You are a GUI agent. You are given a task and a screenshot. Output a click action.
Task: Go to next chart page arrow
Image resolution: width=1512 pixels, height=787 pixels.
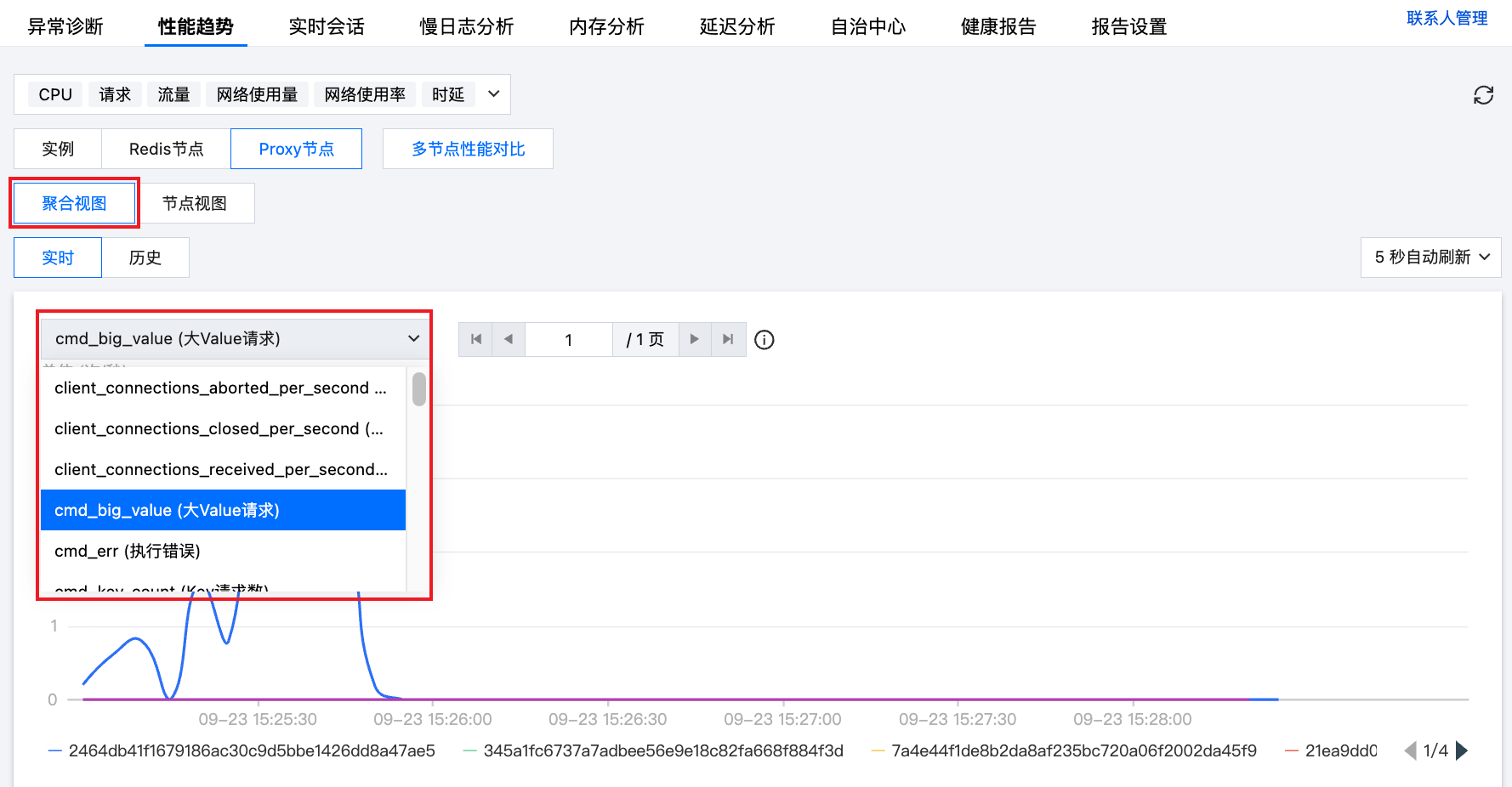tap(694, 339)
